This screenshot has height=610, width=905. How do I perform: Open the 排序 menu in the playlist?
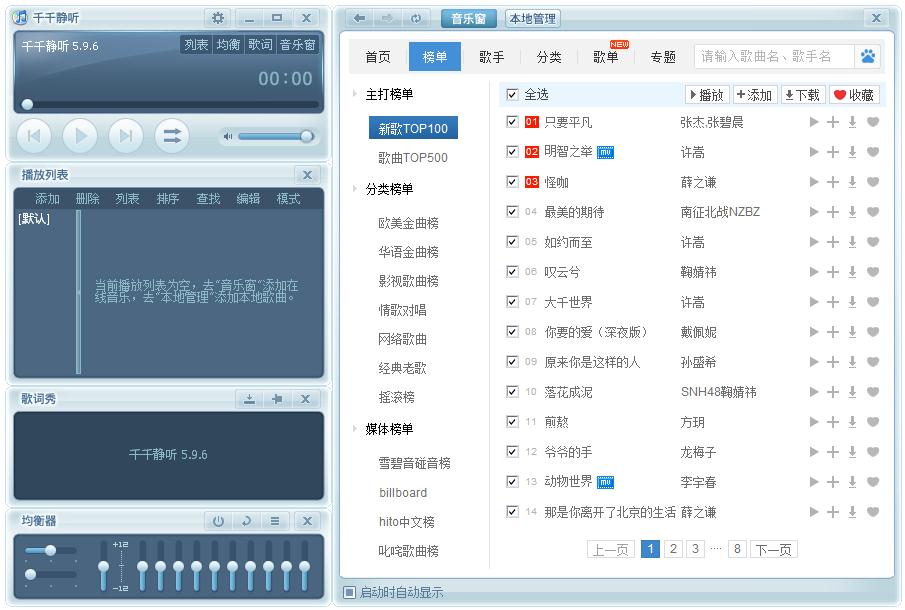coord(168,199)
